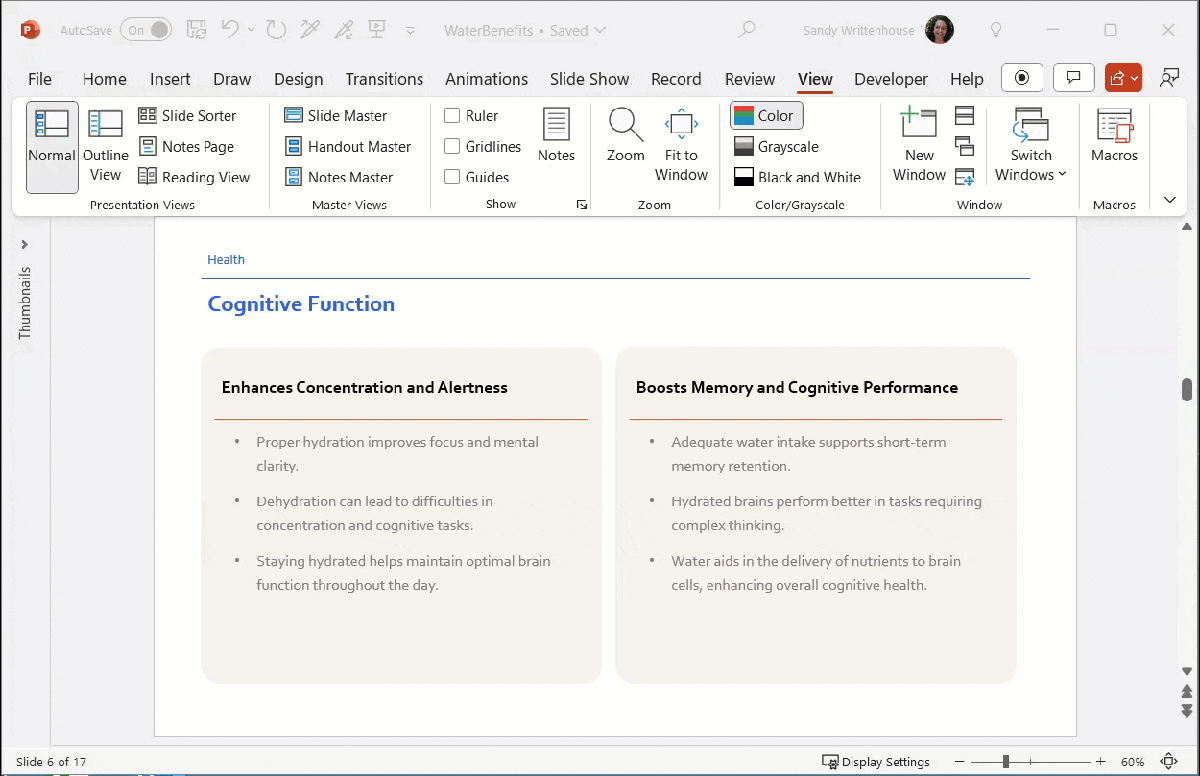This screenshot has height=776, width=1200.
Task: Expand the Thumbnails pane
Action: (x=25, y=244)
